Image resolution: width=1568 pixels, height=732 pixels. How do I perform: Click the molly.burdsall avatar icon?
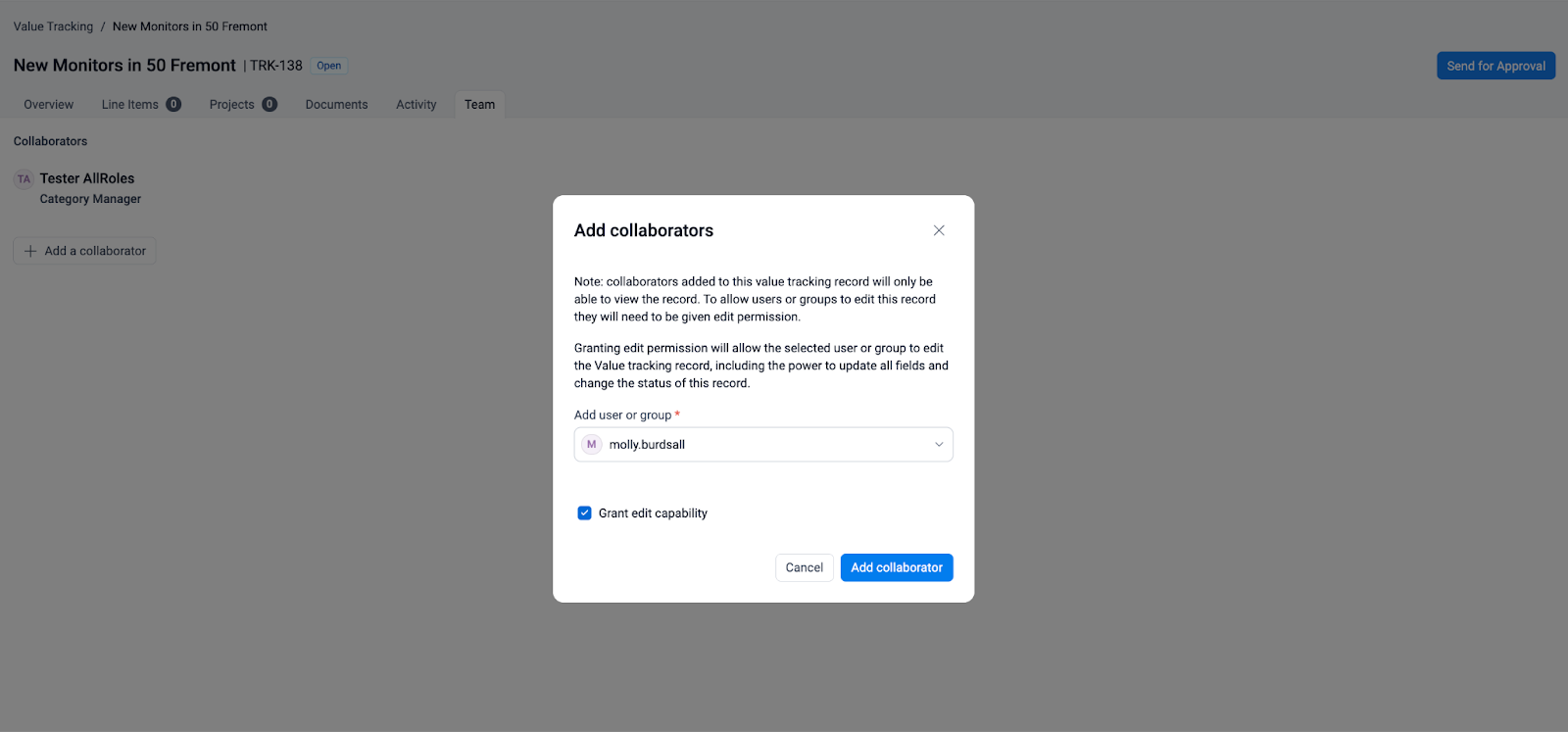click(591, 445)
